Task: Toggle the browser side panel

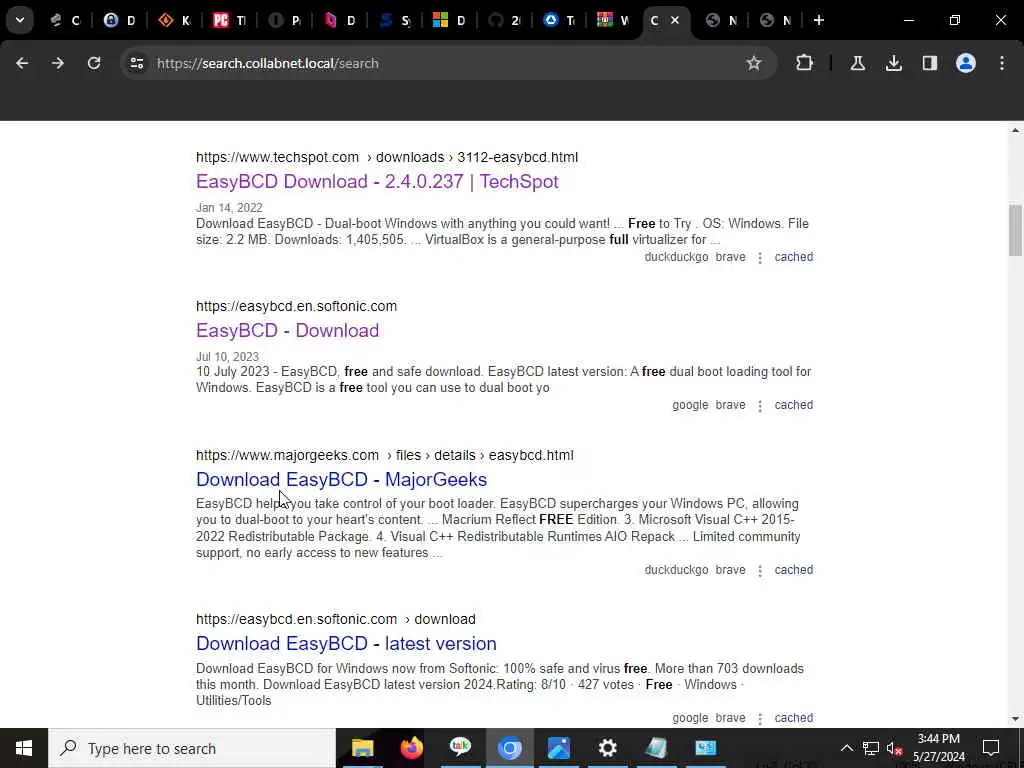Action: [x=930, y=63]
